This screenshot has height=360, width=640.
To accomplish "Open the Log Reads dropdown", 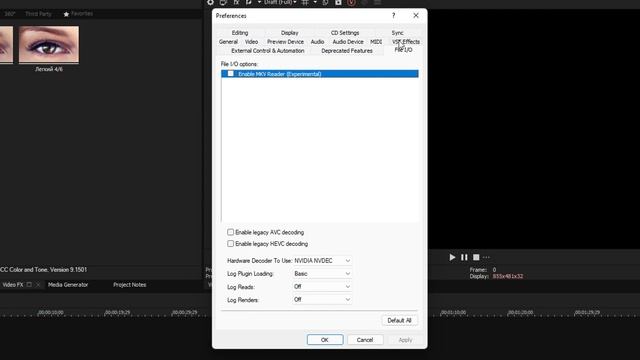I will [x=322, y=287].
